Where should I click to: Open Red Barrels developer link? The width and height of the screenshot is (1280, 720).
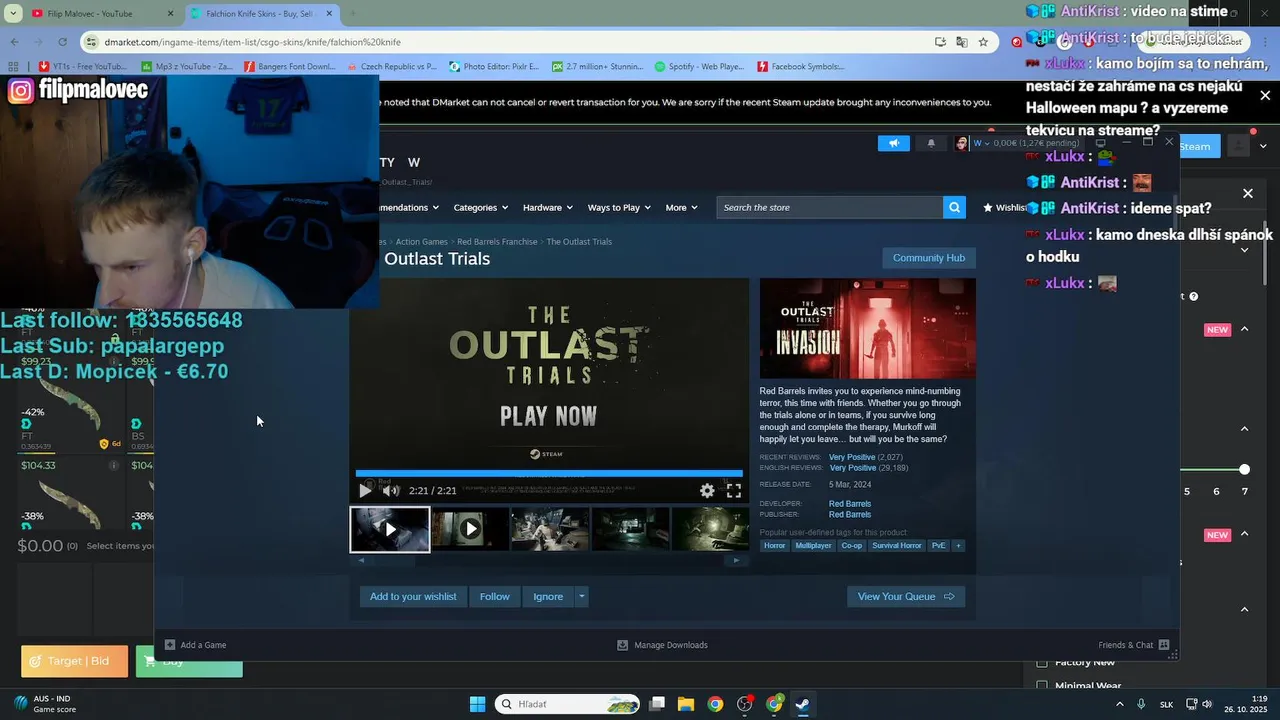[x=850, y=504]
